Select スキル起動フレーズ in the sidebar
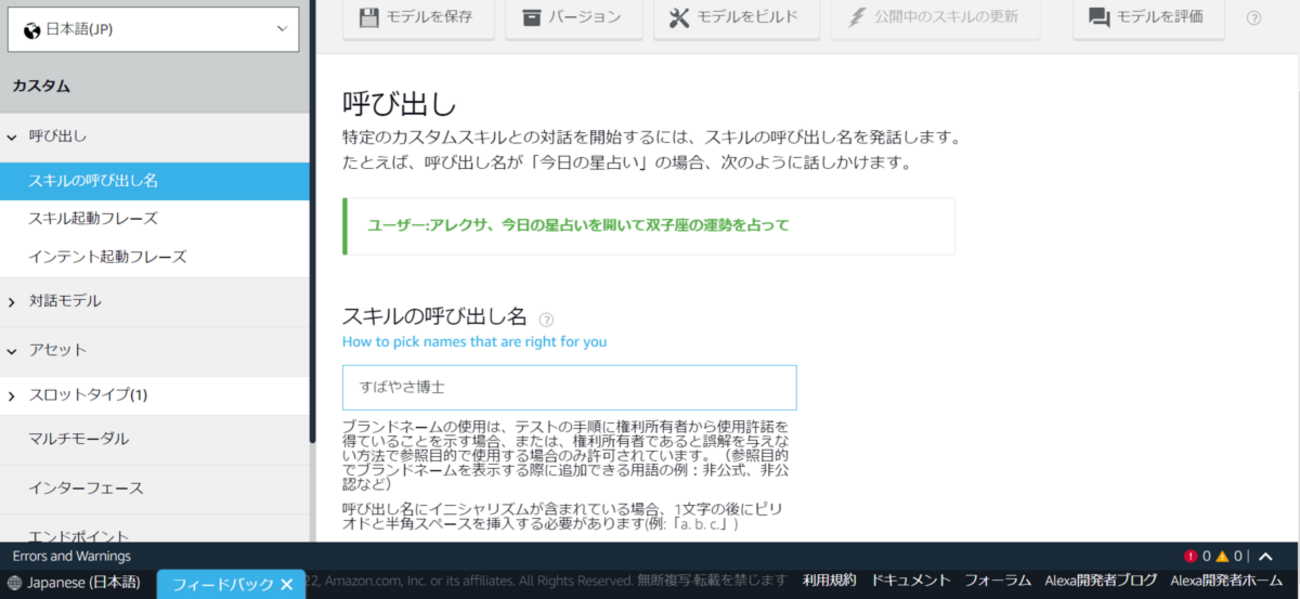This screenshot has height=599, width=1300. (93, 218)
